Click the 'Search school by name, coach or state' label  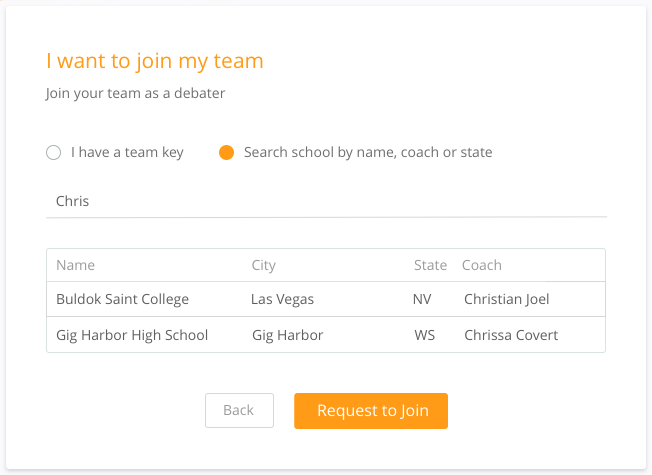click(x=368, y=152)
